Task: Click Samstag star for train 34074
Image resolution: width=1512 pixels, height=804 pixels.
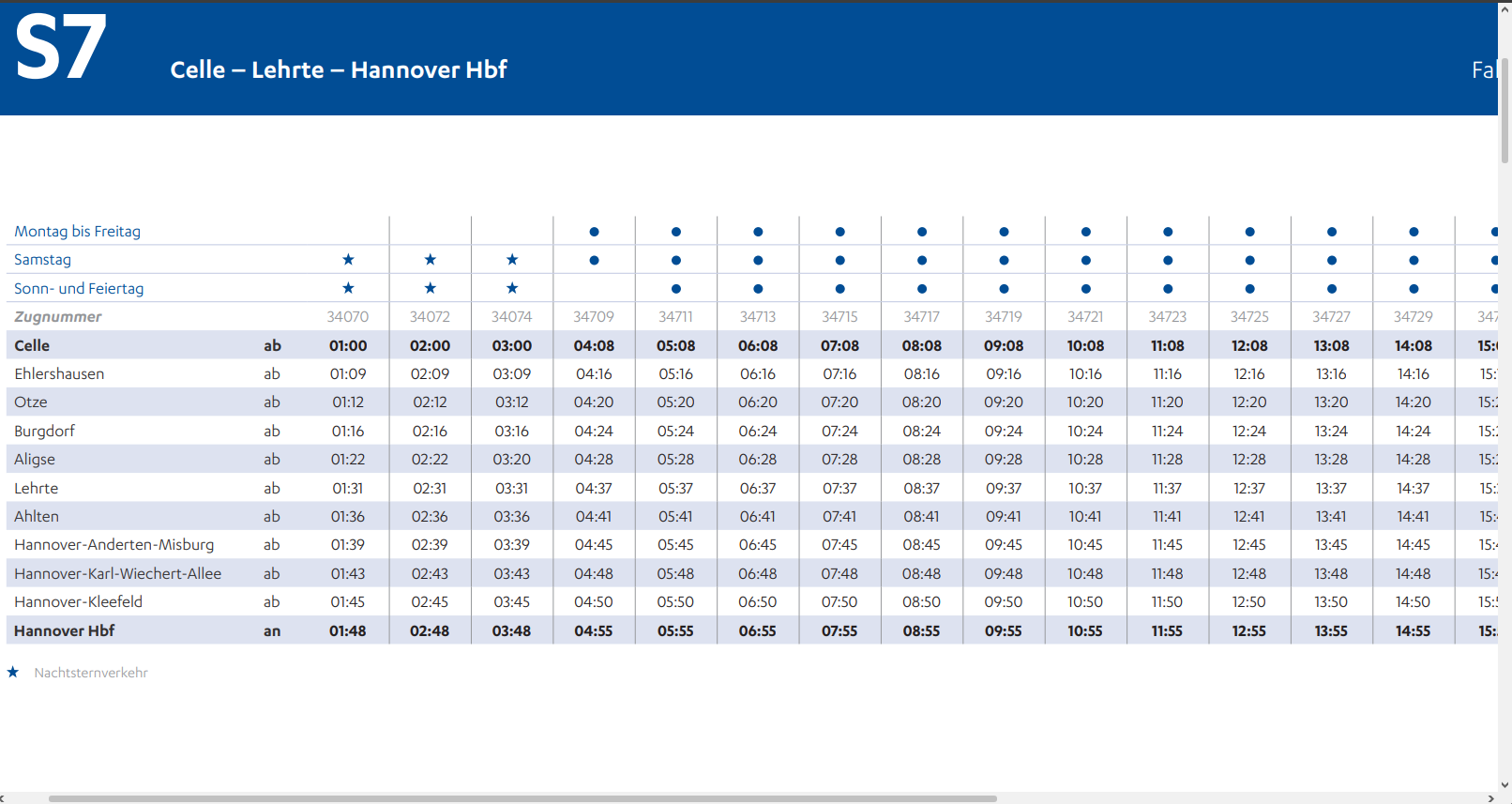Action: coord(512,259)
